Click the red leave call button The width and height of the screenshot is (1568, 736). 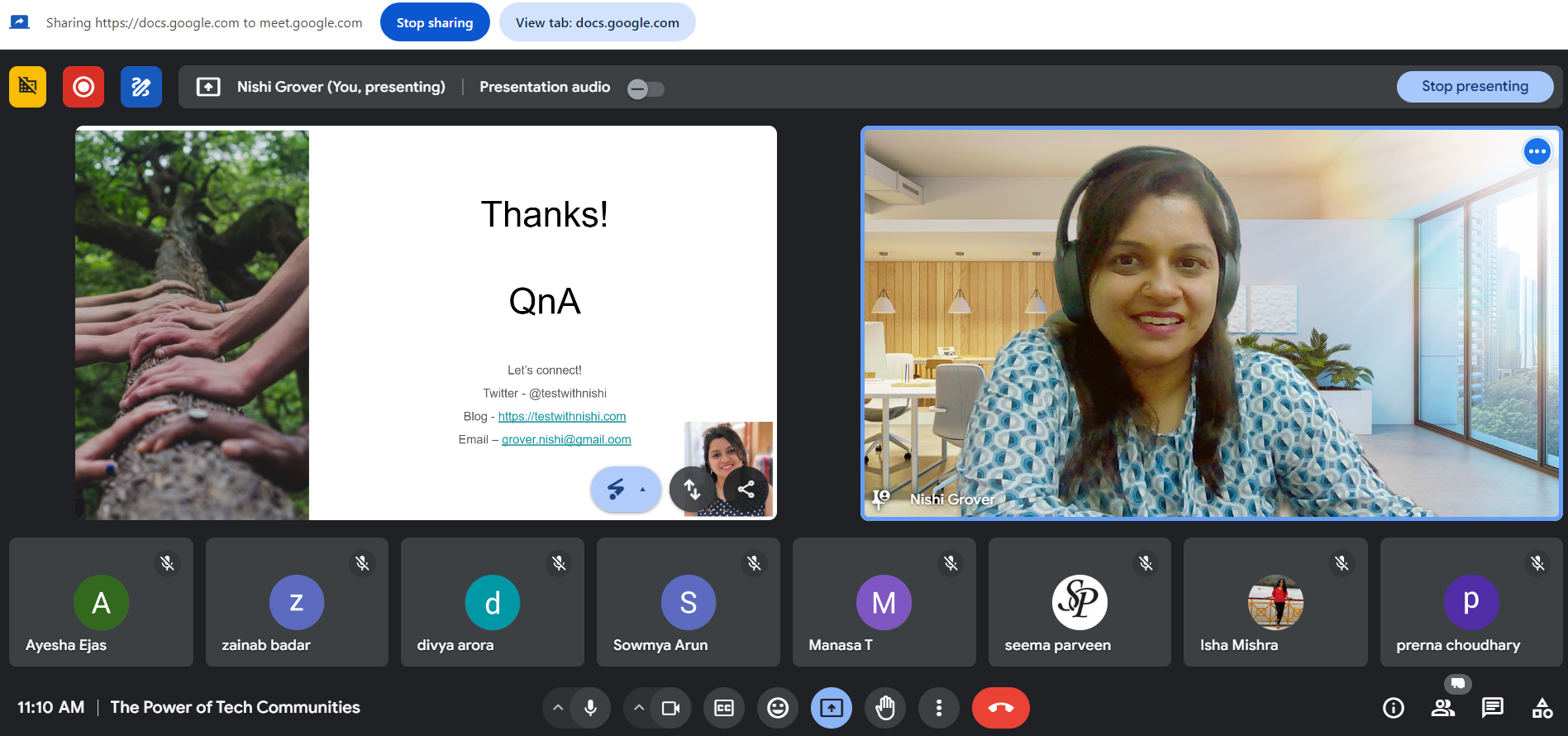point(1000,708)
